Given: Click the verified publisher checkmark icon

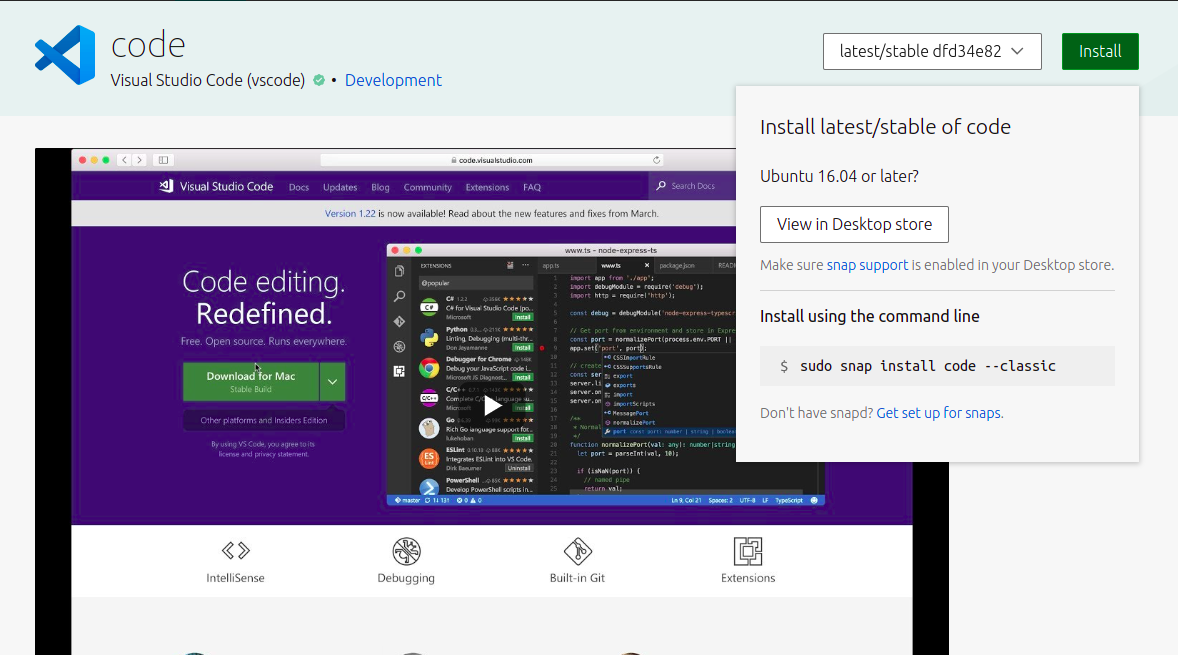Looking at the screenshot, I should point(319,80).
